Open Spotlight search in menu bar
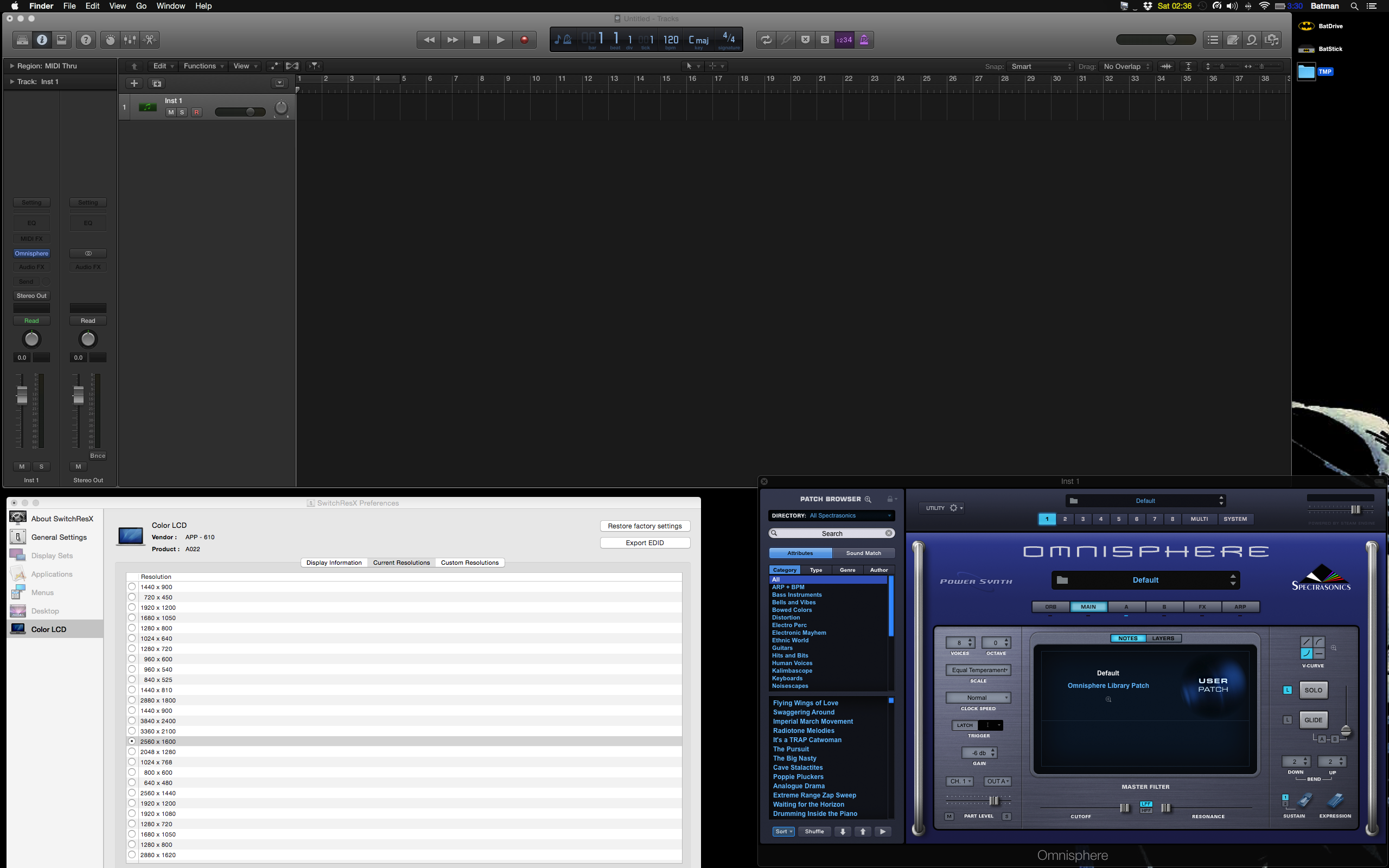Screen dimensions: 1389x868 tap(1354, 6)
